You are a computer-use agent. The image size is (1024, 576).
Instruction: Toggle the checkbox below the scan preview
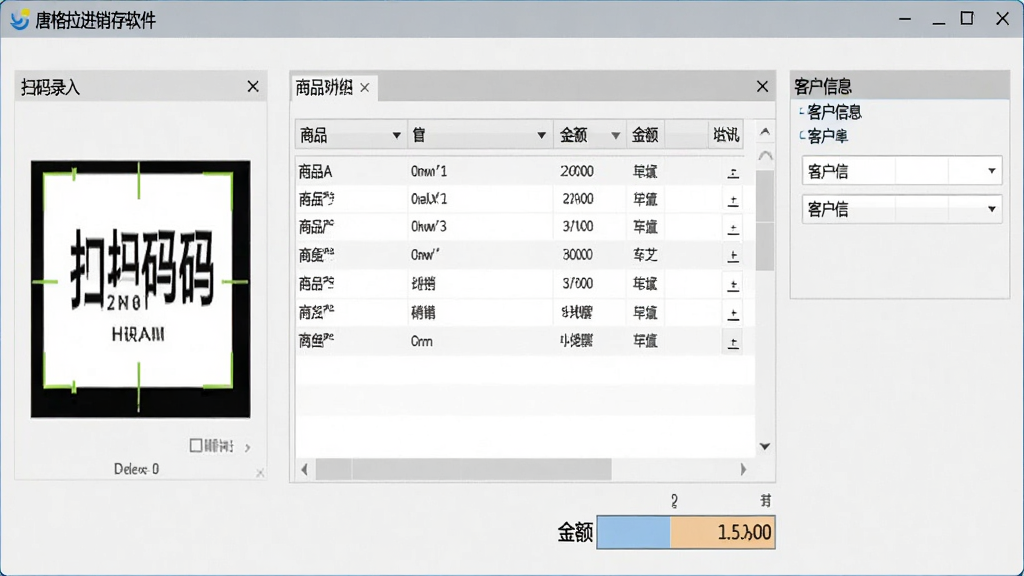[195, 445]
